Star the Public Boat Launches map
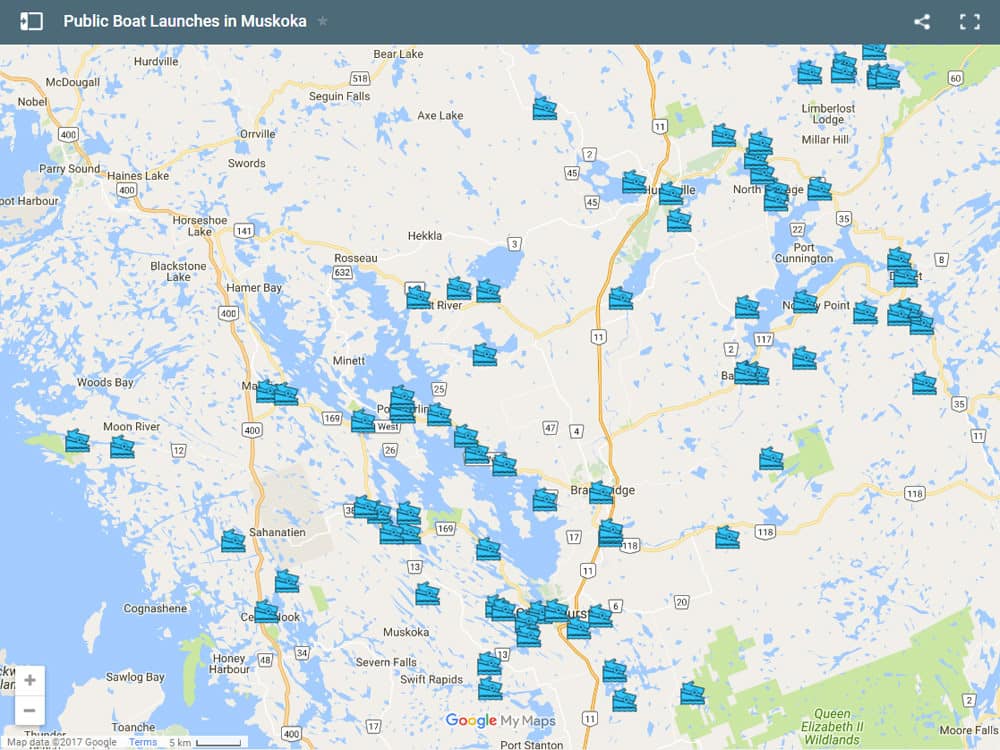Image resolution: width=1000 pixels, height=750 pixels. point(322,21)
